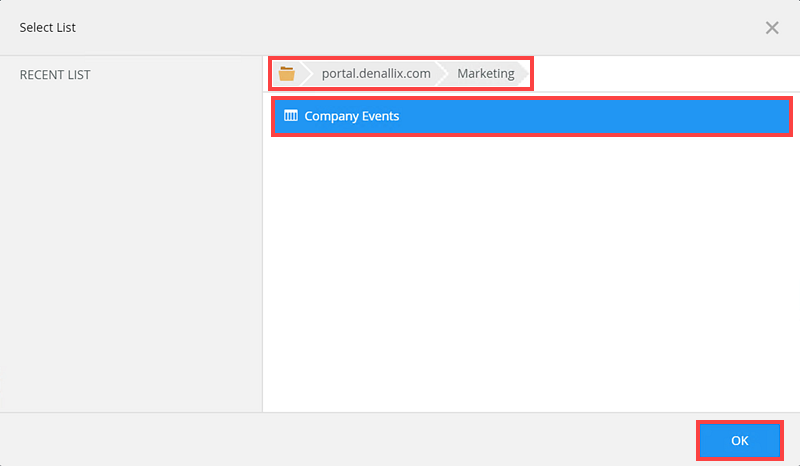This screenshot has width=800, height=466.
Task: Confirm selection with the OK button
Action: click(740, 440)
